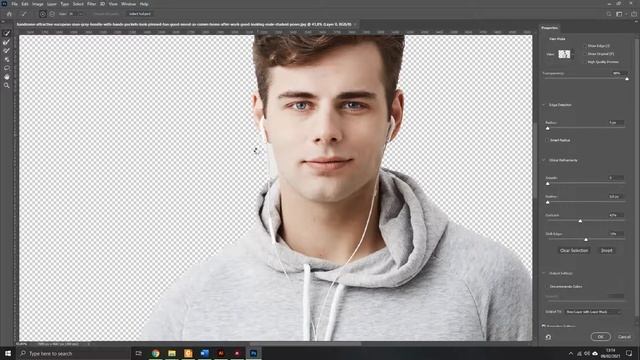This screenshot has width=640, height=360.
Task: Switch to the Properties panel tab
Action: 549,28
